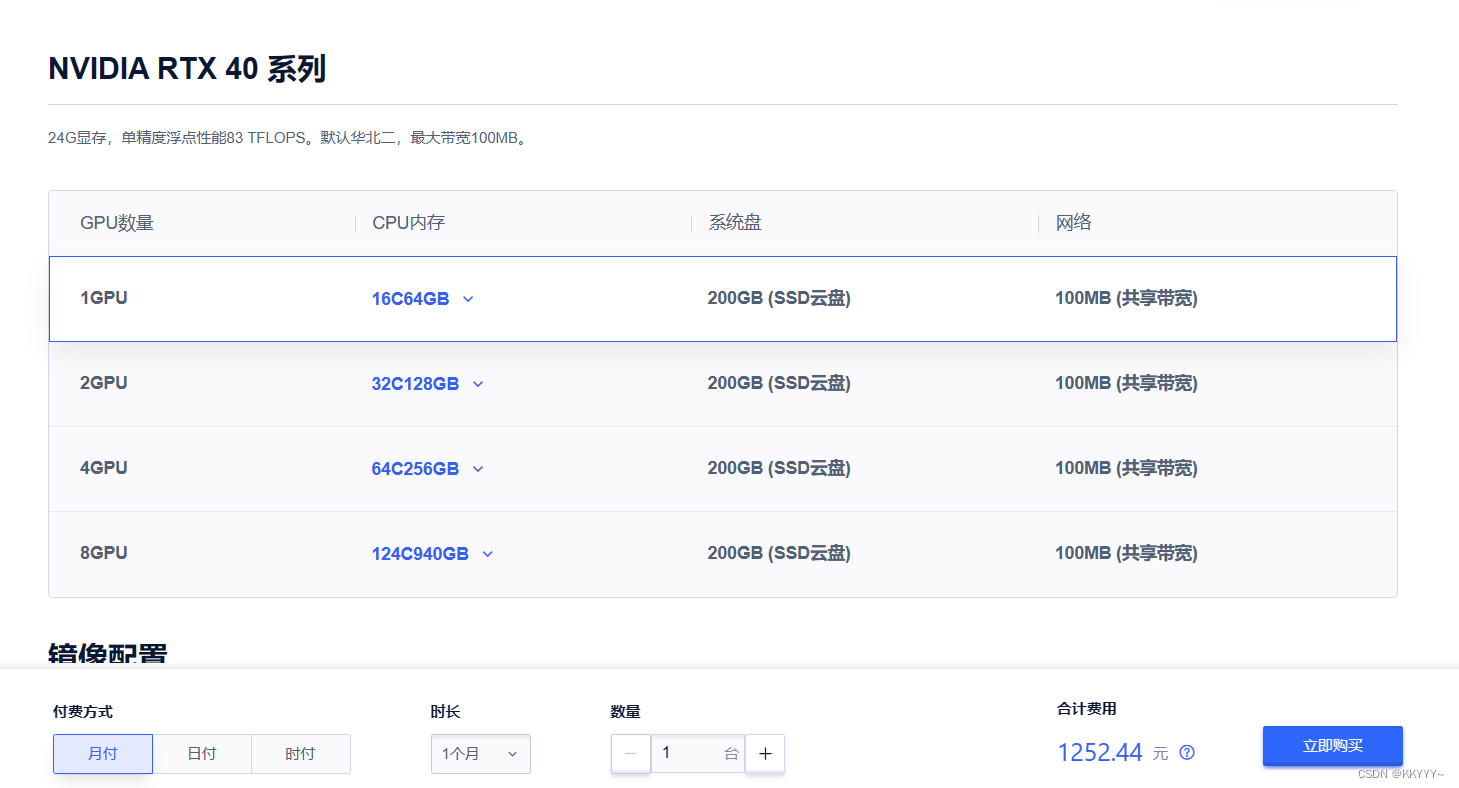Switch payment mode to 日付
The image size is (1459, 788).
[202, 753]
